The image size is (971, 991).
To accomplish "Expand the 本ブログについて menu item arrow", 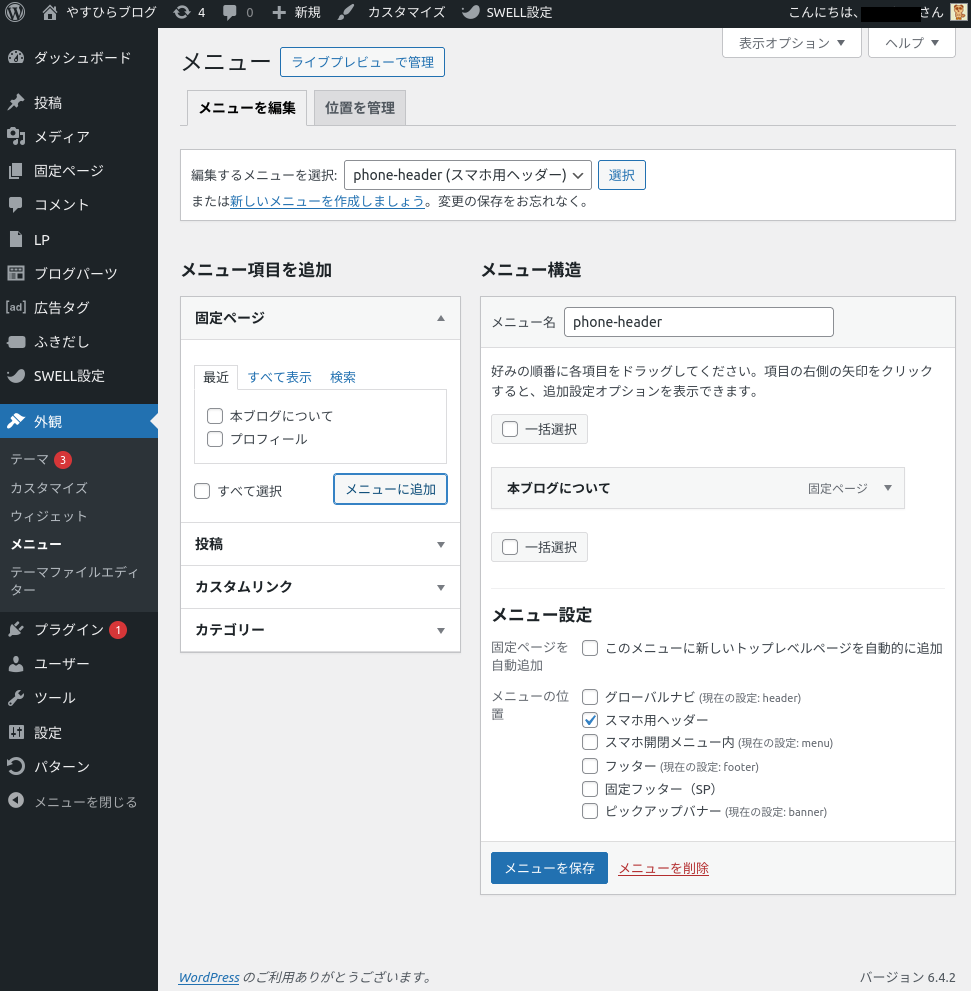I will pos(888,488).
